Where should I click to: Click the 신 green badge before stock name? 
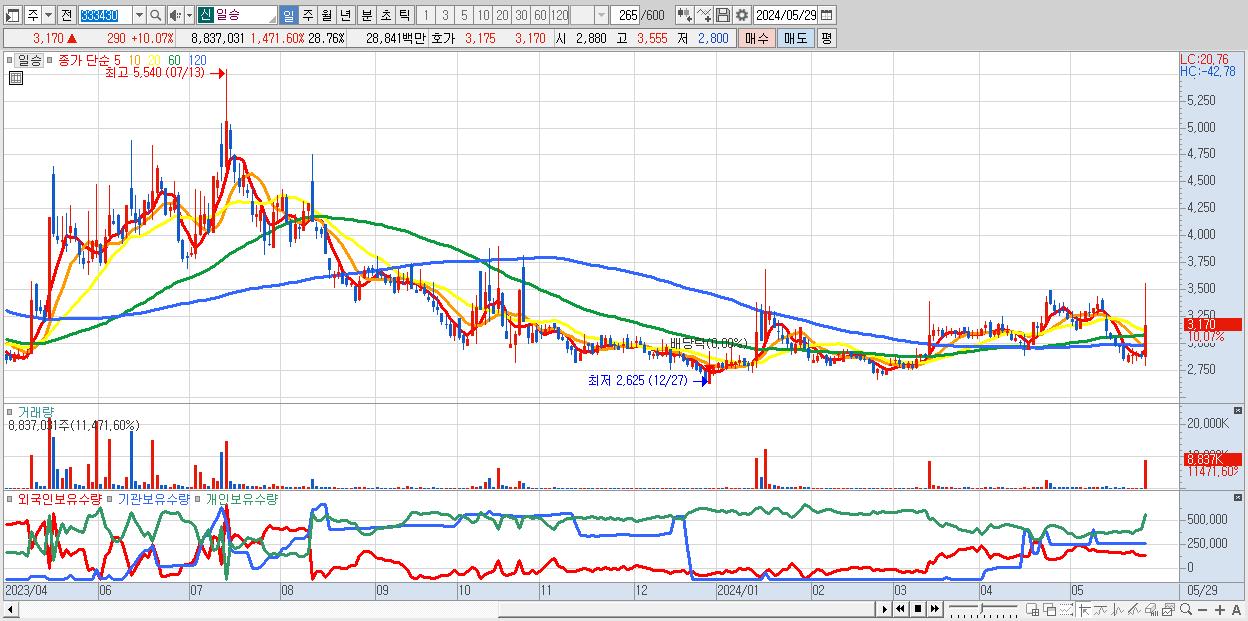[x=205, y=15]
